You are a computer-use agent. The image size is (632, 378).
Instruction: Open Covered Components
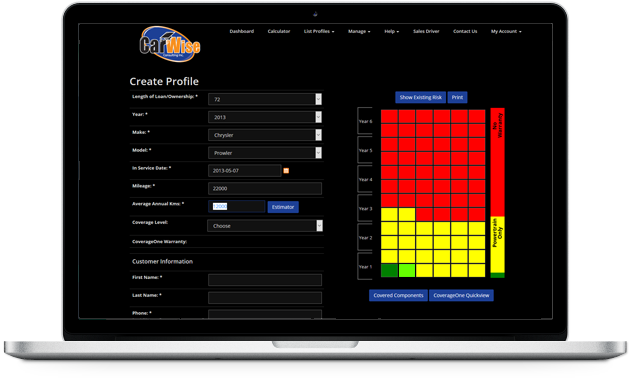398,295
